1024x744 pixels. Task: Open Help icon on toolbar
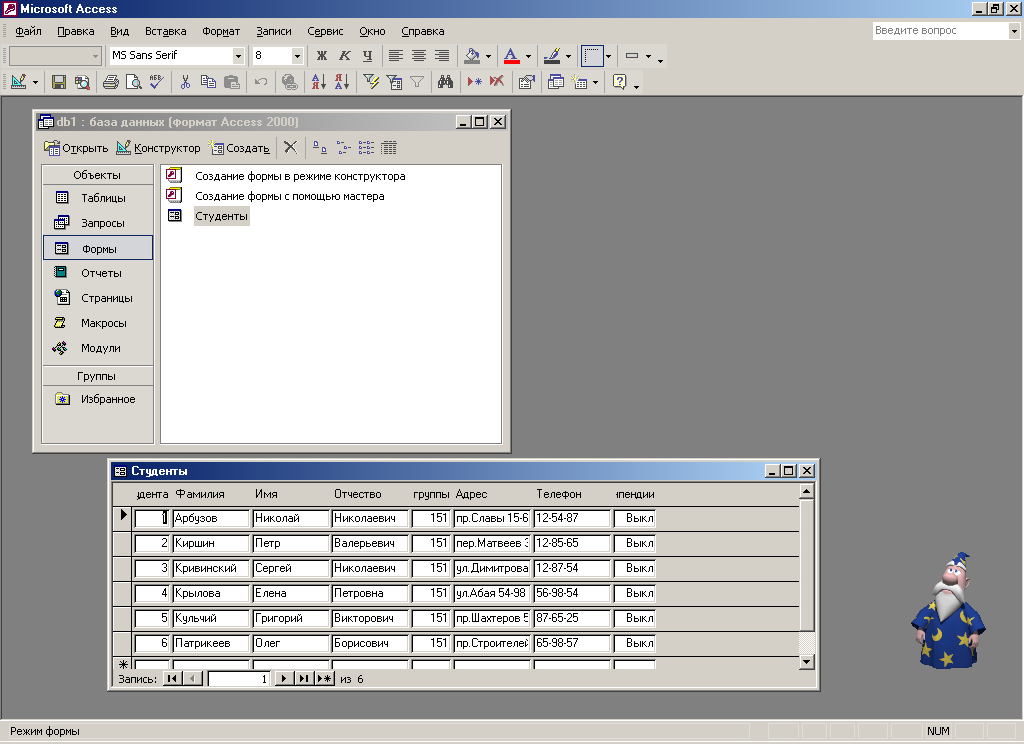619,82
